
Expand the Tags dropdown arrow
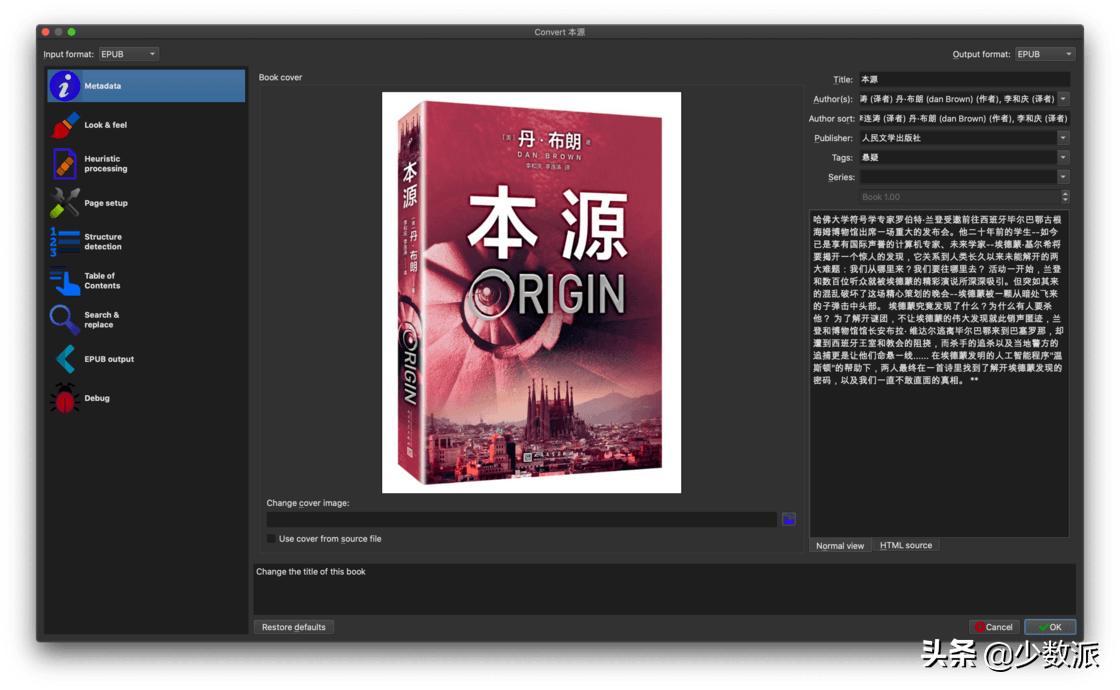1064,157
